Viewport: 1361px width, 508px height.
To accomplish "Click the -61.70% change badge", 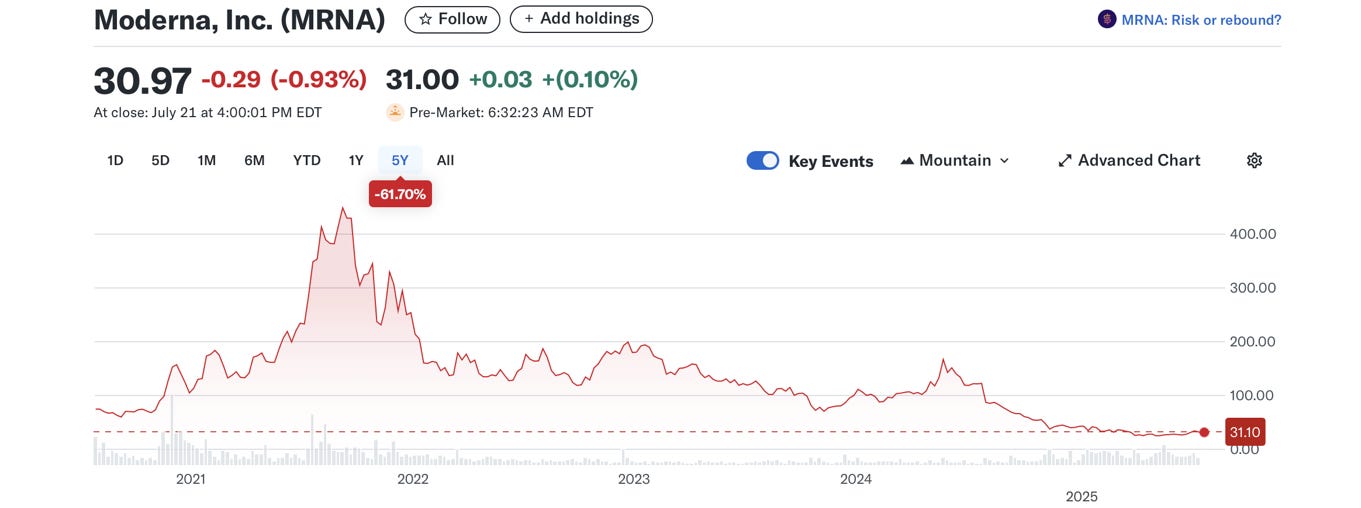I will [x=400, y=194].
